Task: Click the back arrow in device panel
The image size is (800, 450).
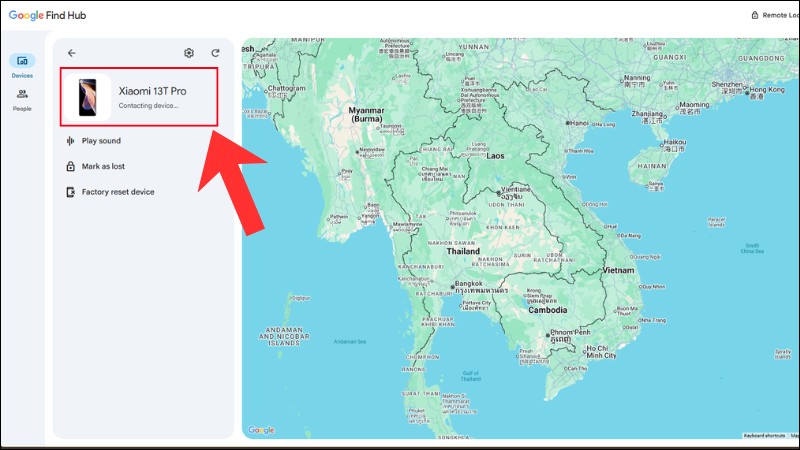Action: point(71,53)
